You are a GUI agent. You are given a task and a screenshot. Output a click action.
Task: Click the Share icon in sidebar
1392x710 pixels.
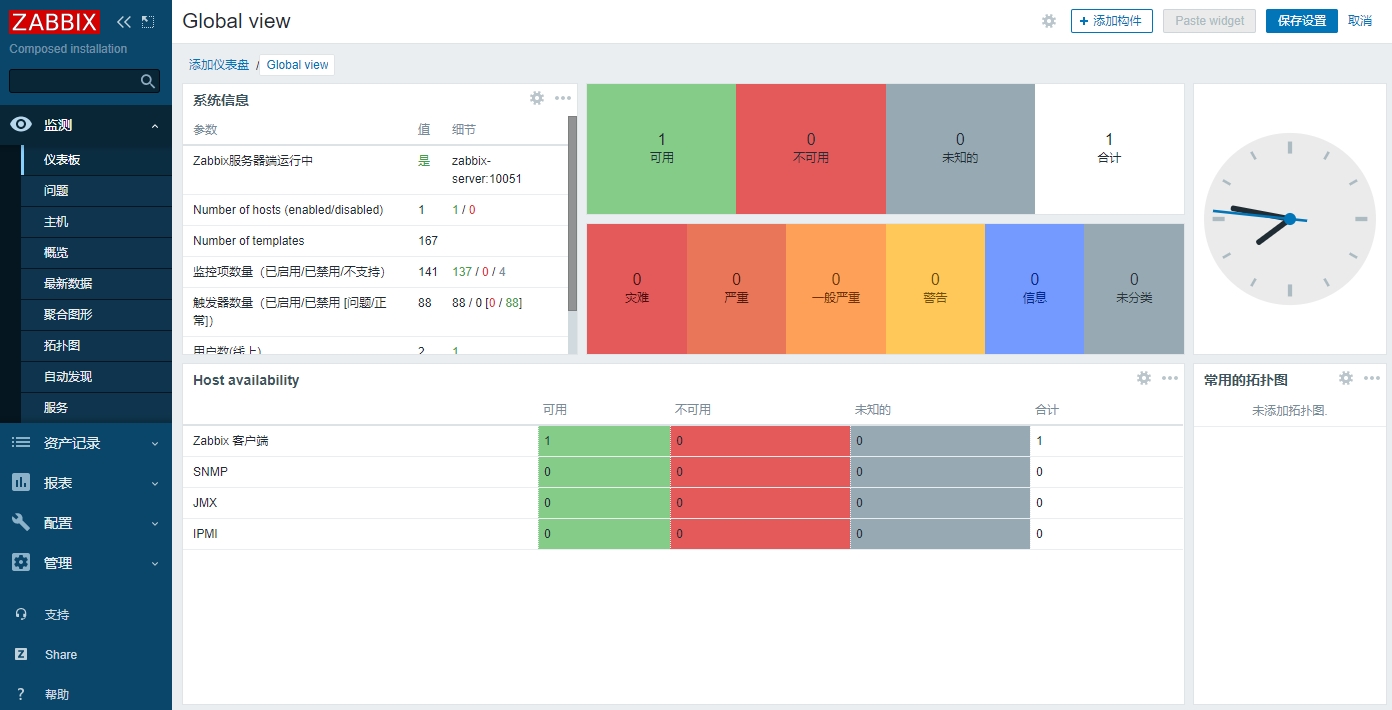21,654
